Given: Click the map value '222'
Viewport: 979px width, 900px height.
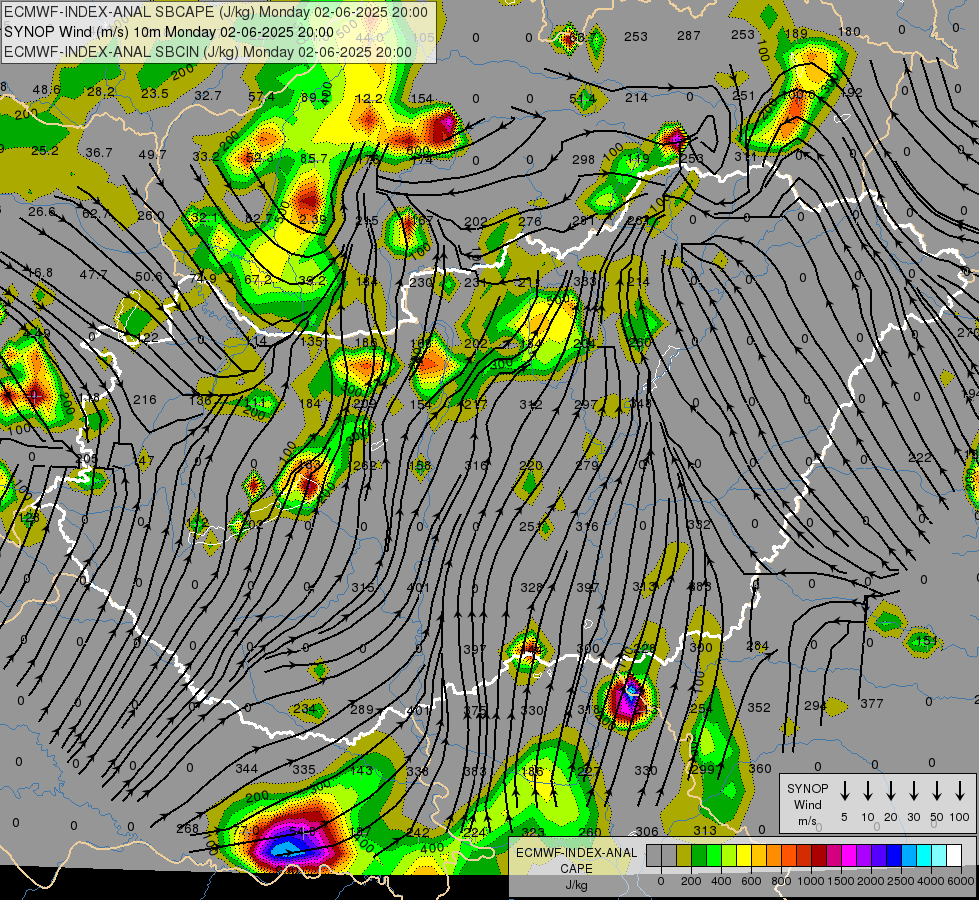Looking at the screenshot, I should [x=920, y=458].
